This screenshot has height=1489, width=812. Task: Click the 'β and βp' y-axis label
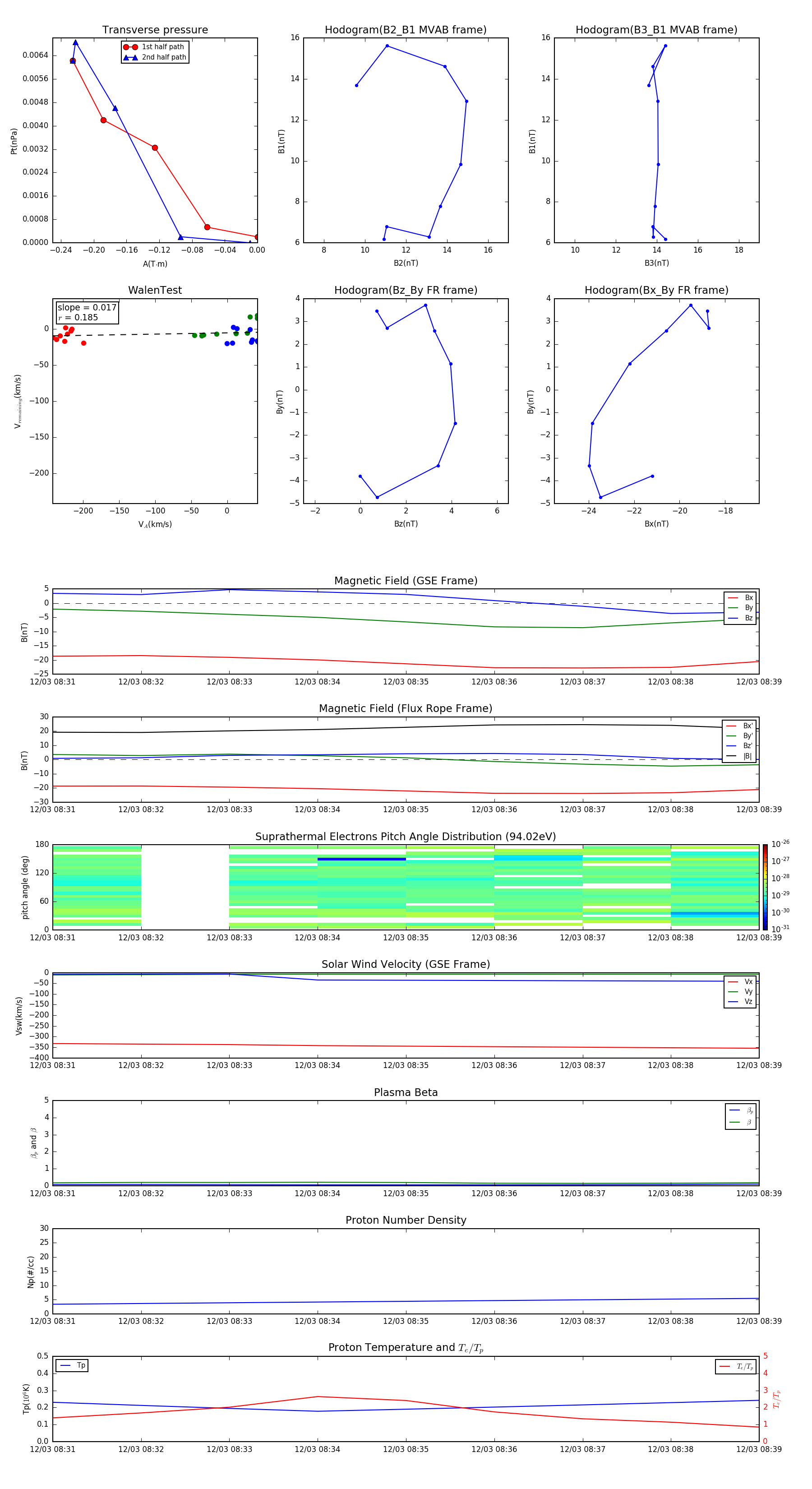click(34, 1143)
